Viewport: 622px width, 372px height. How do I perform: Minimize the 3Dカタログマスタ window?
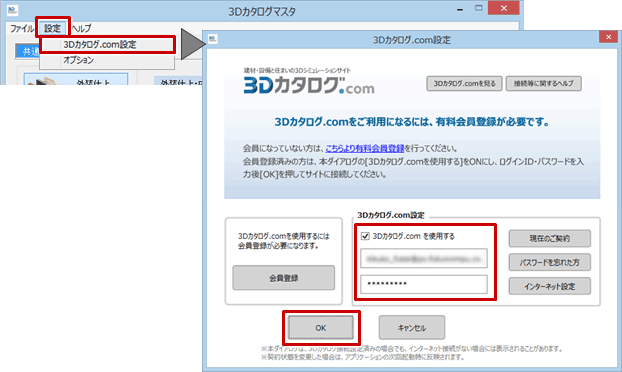pyautogui.click(x=460, y=9)
